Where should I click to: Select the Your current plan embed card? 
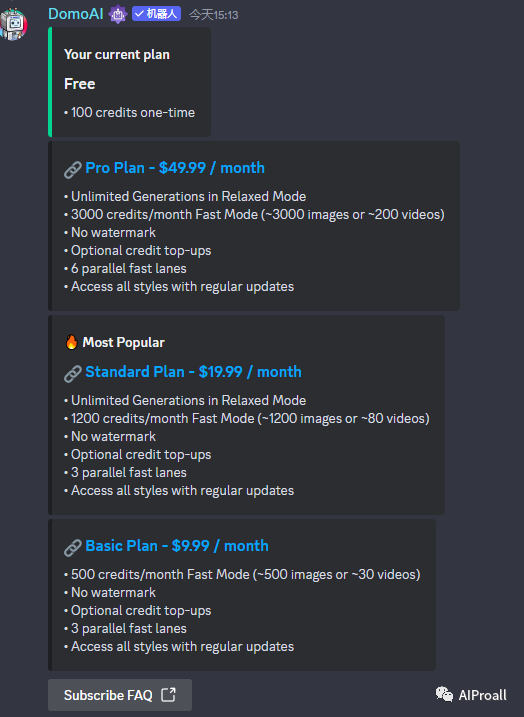pyautogui.click(x=129, y=82)
